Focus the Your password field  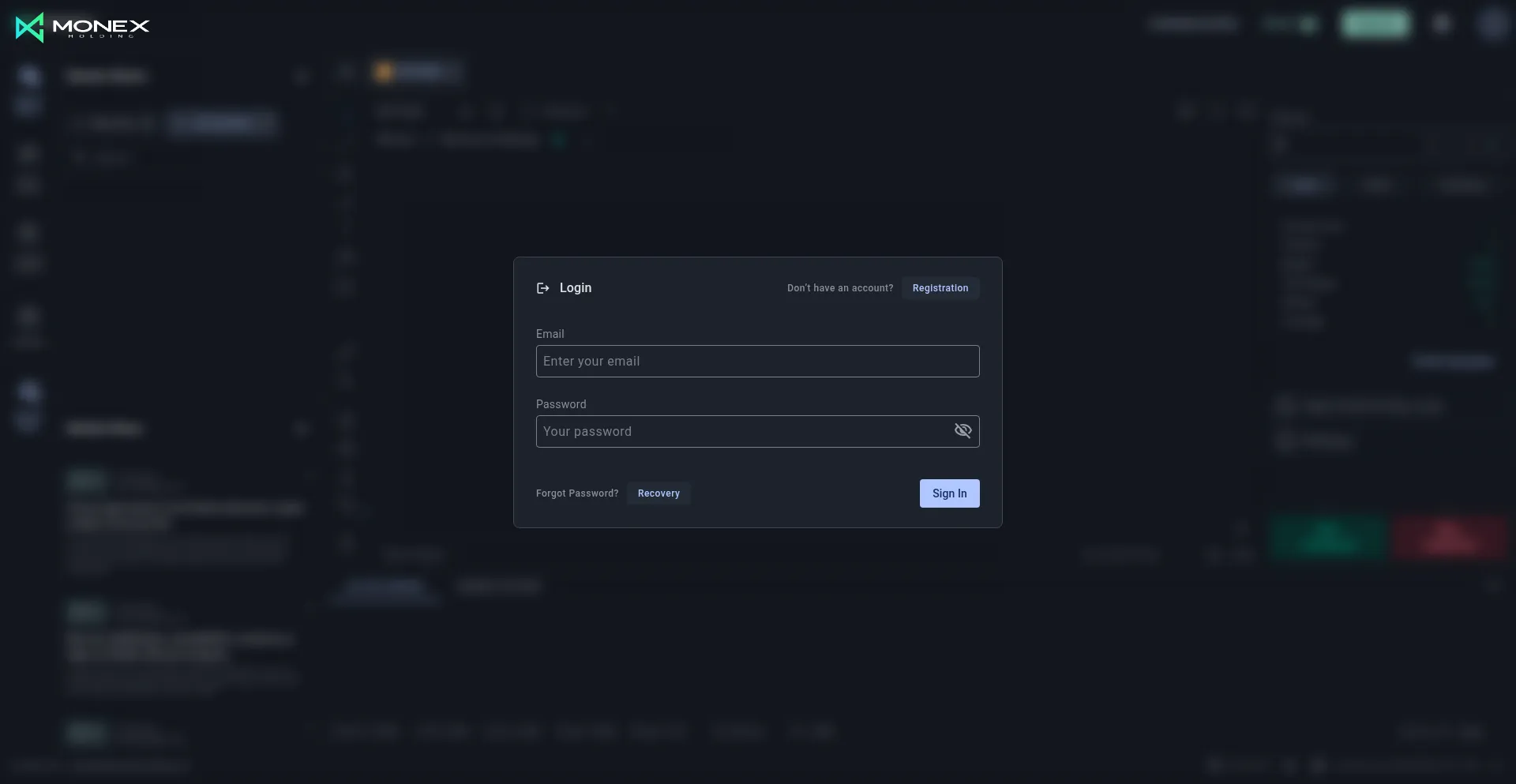(x=742, y=432)
